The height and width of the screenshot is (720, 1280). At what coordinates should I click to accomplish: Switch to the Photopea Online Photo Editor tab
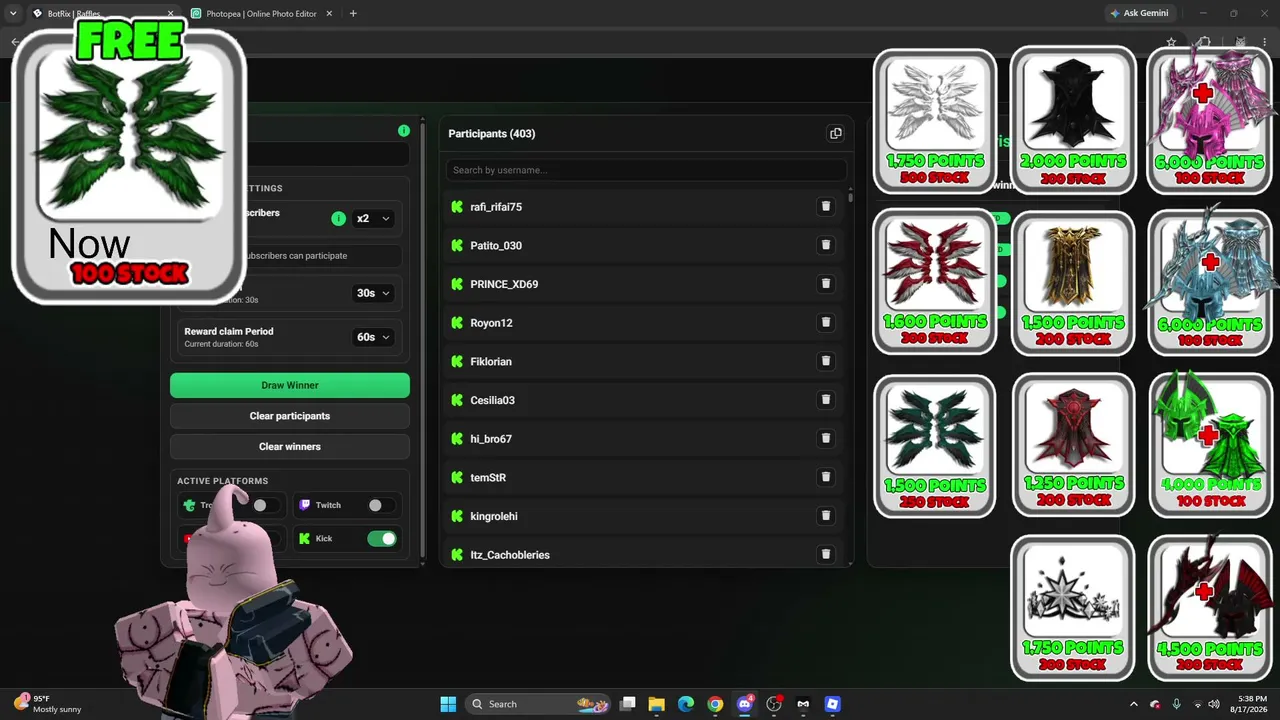(x=262, y=13)
